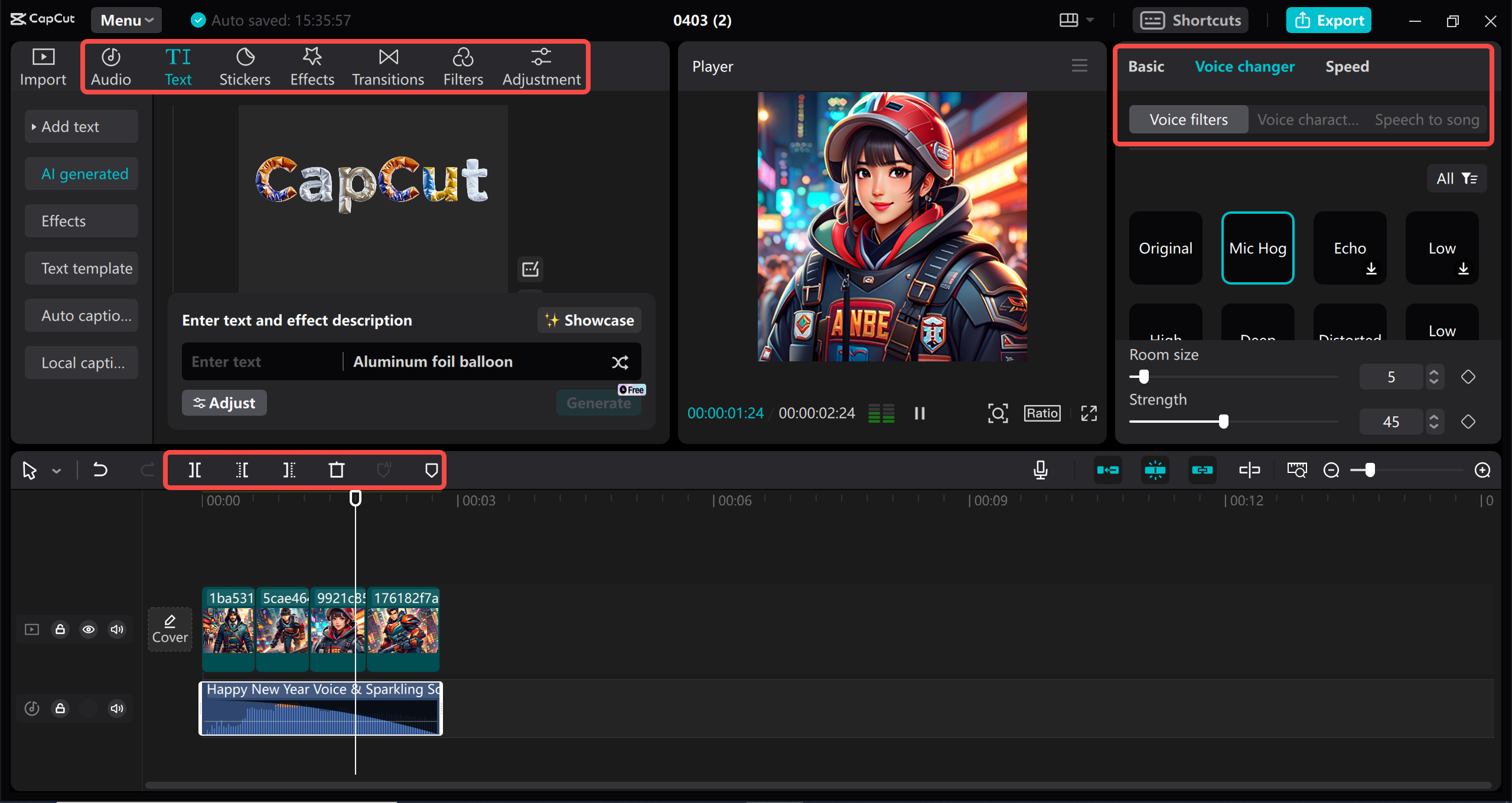Click the Record voiceover microphone icon
Viewport: 1512px width, 803px height.
click(1041, 470)
